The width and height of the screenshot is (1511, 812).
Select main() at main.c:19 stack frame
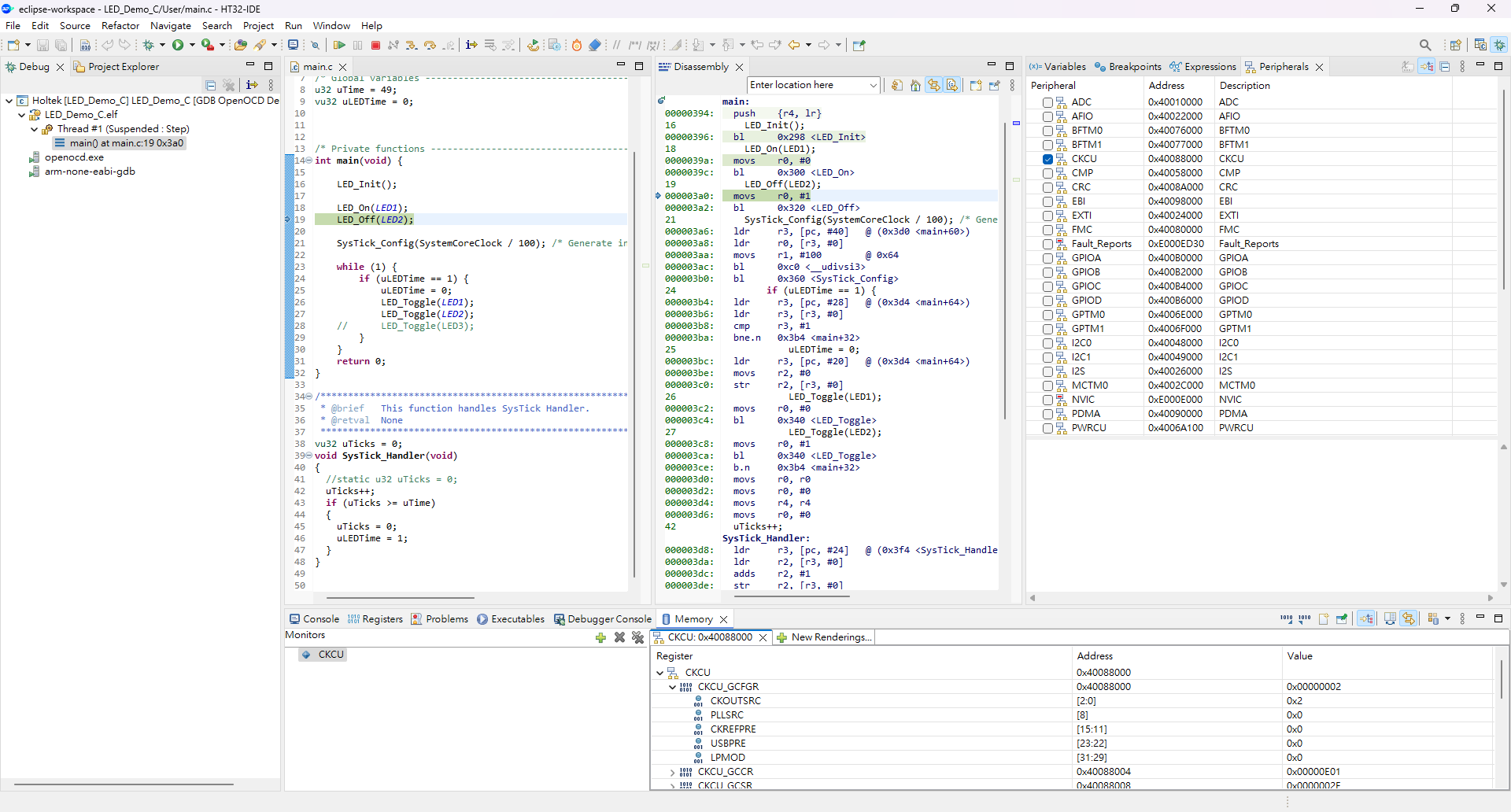126,143
